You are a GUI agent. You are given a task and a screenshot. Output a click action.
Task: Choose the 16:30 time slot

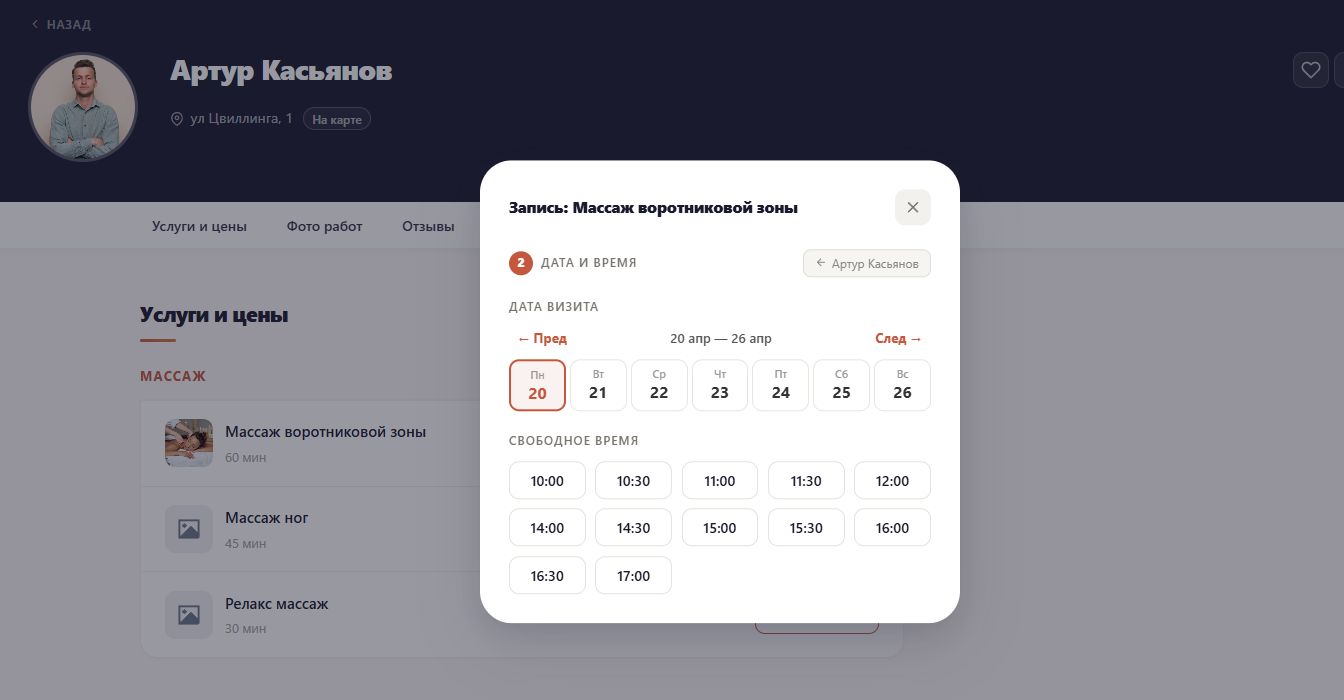coord(547,575)
